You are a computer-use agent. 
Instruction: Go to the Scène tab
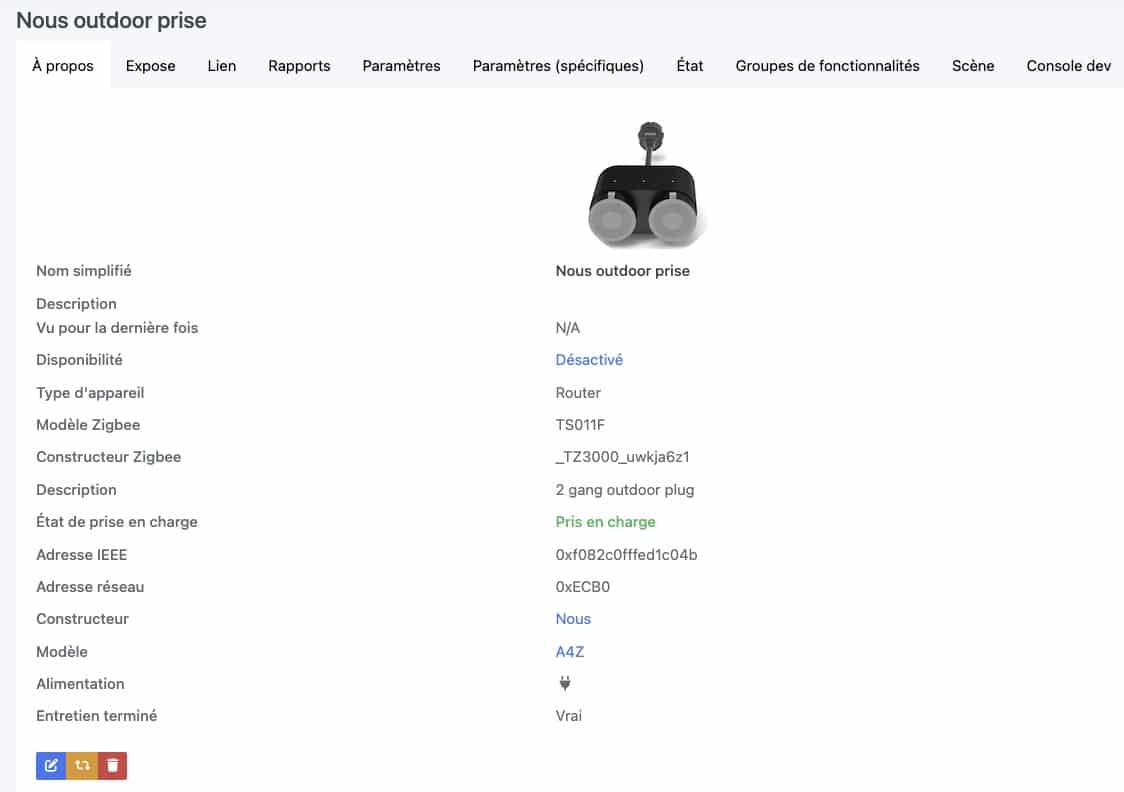[x=973, y=66]
